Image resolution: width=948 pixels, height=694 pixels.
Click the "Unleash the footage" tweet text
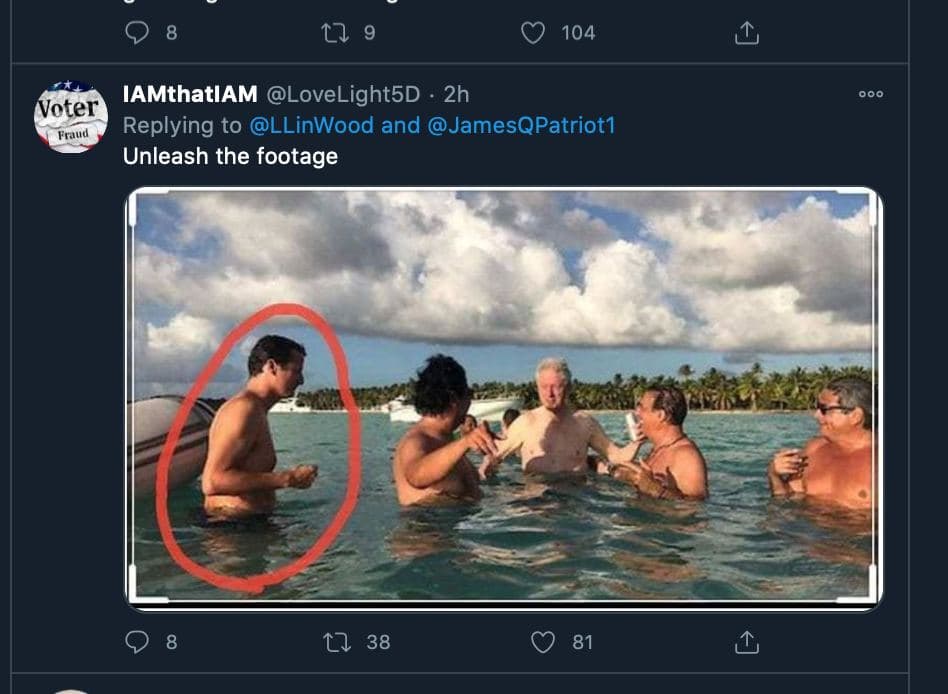click(230, 156)
